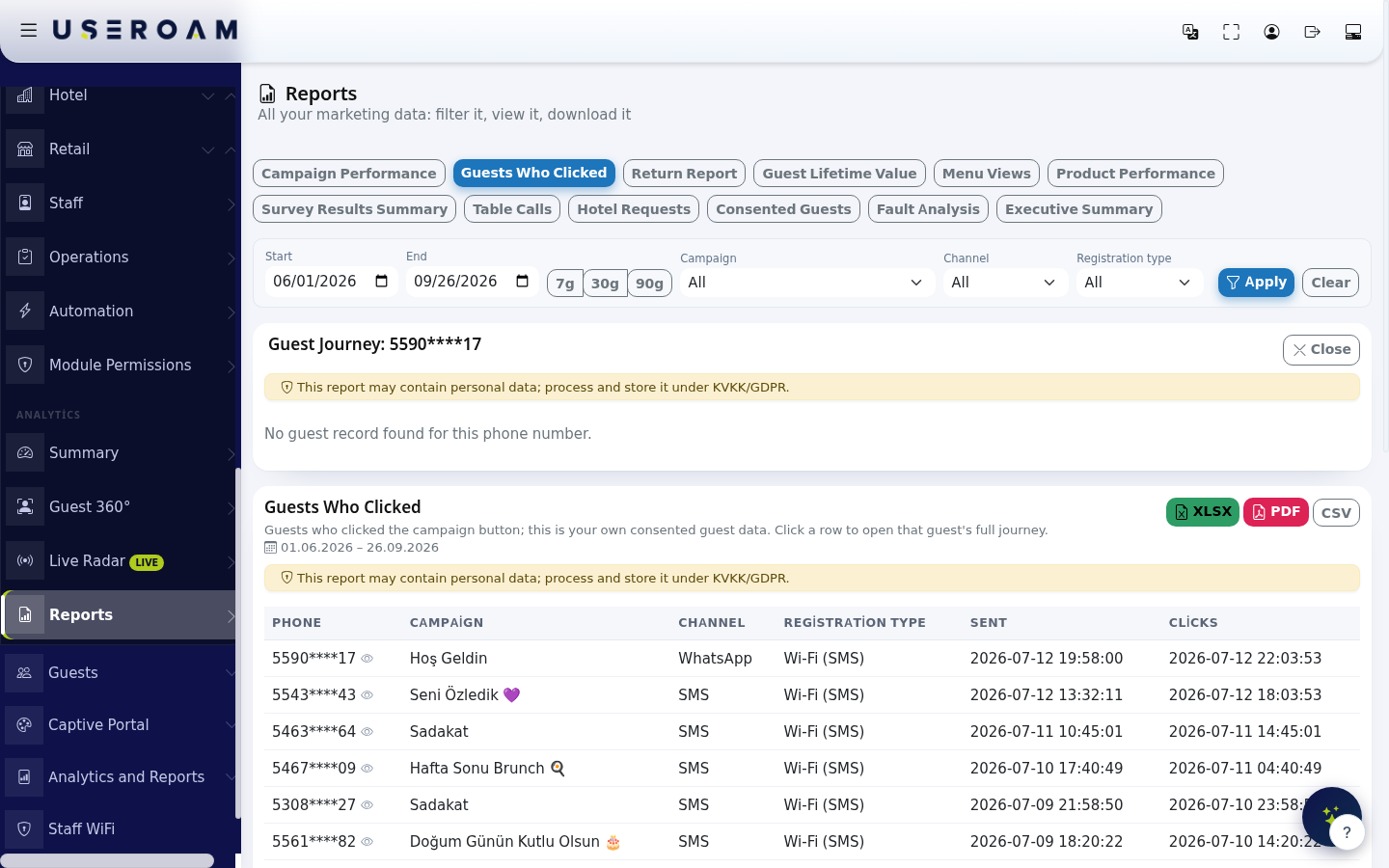
Task: Toggle fullscreen mode icon
Action: click(x=1231, y=32)
